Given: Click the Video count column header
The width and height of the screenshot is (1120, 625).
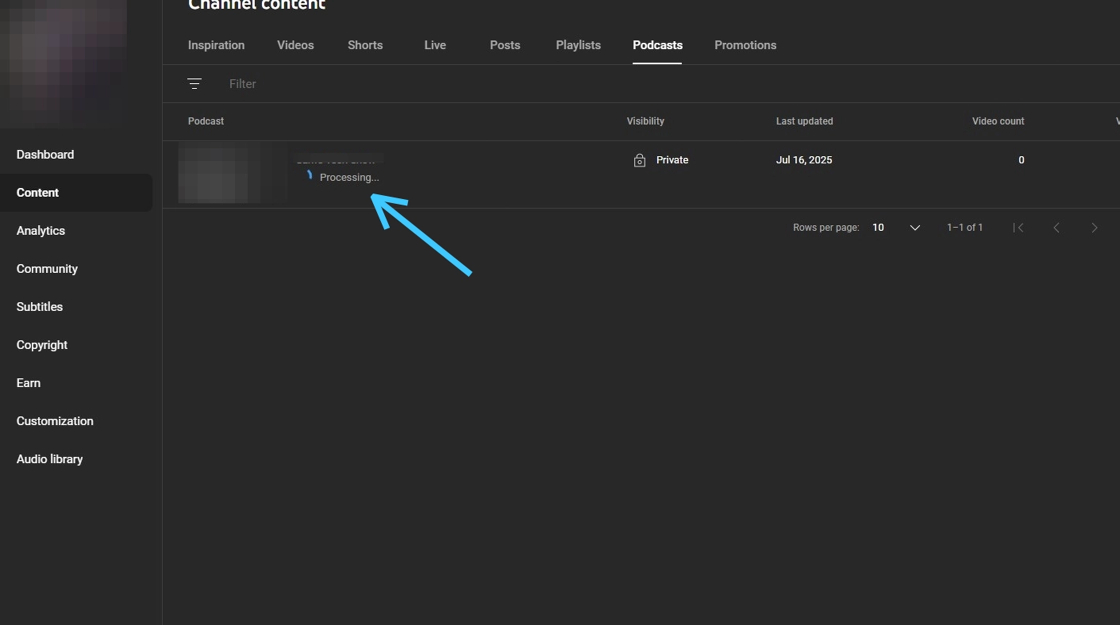Looking at the screenshot, I should tap(998, 121).
